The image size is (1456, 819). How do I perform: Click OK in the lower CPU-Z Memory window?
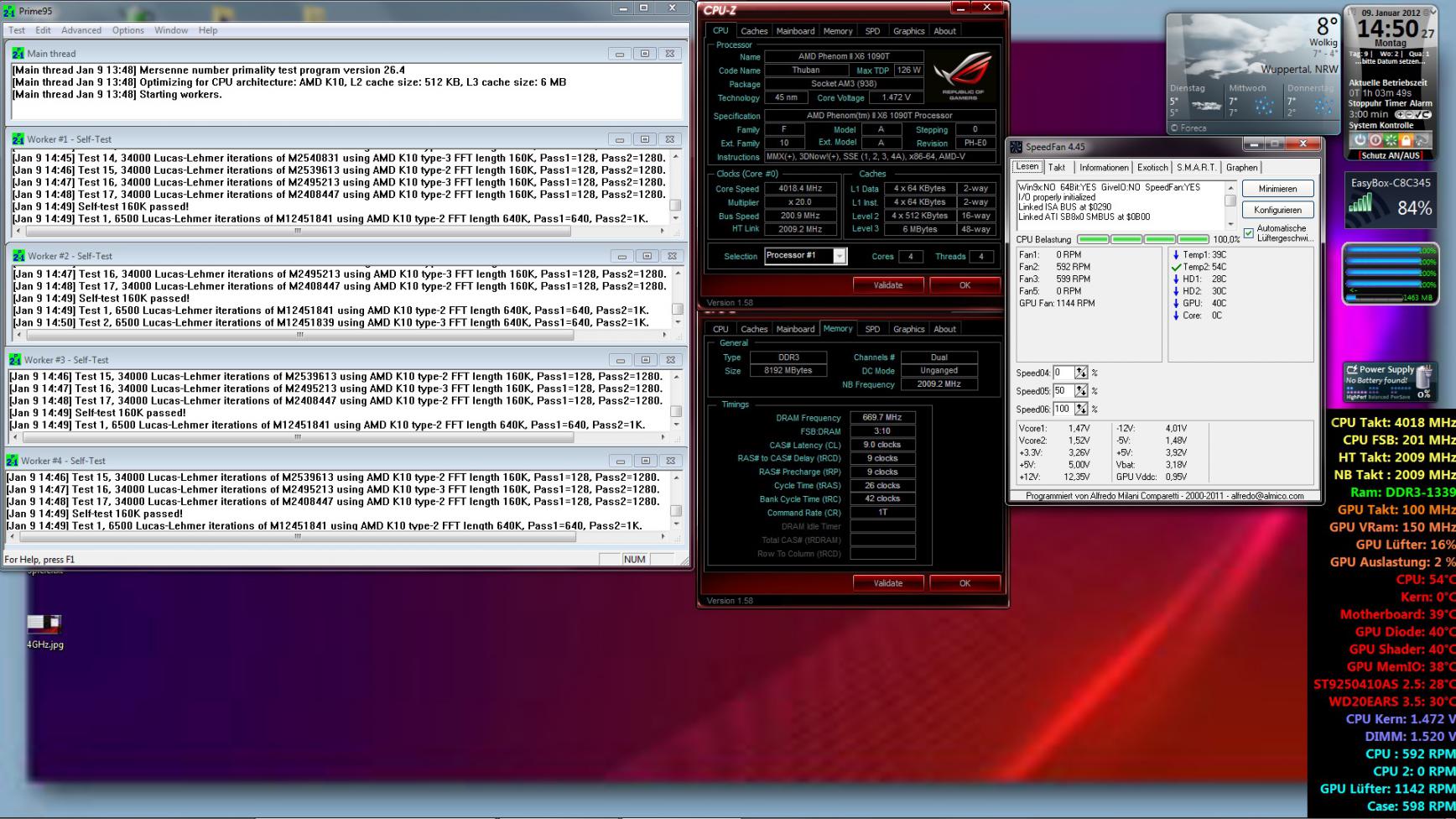coord(965,583)
